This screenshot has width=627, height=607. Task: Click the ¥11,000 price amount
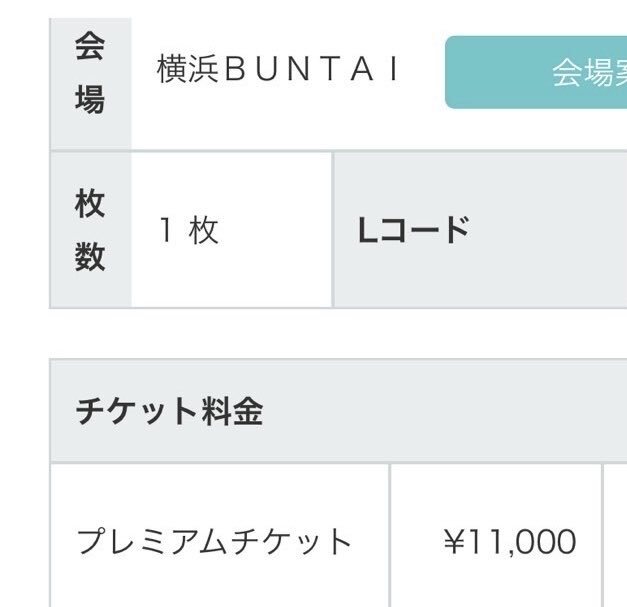click(510, 542)
